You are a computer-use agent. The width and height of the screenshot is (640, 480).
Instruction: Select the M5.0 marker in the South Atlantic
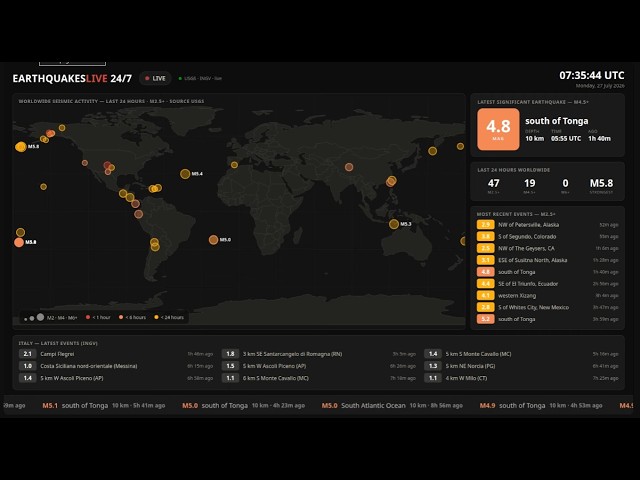point(213,240)
